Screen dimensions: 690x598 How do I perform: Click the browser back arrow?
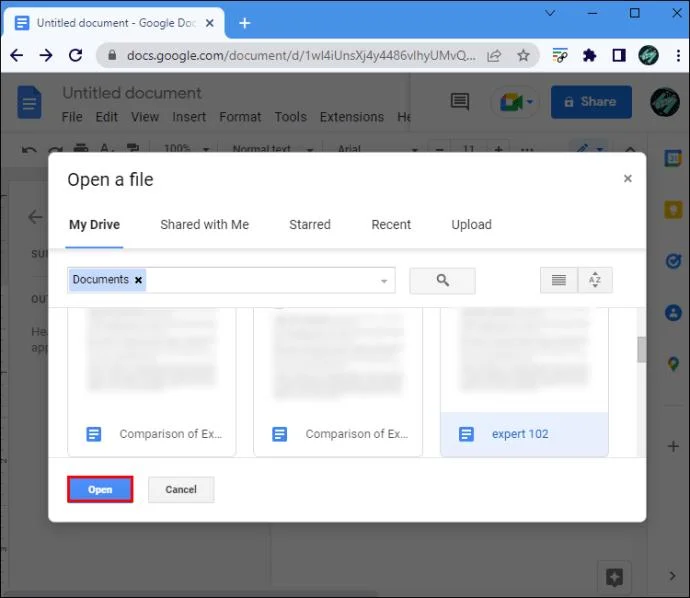(x=17, y=55)
